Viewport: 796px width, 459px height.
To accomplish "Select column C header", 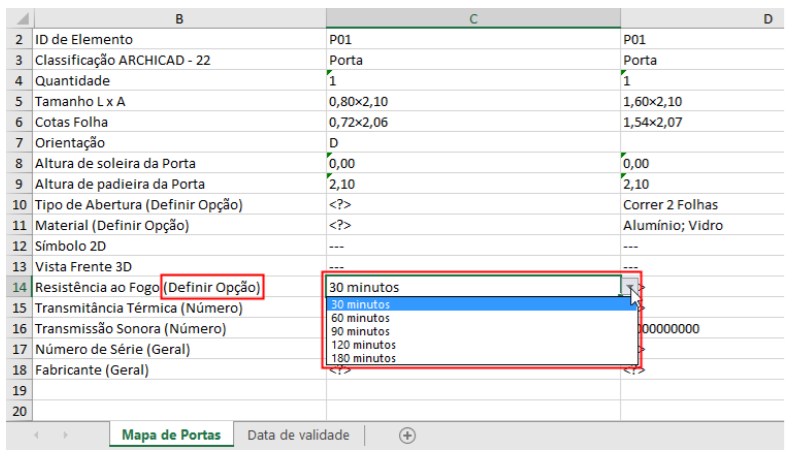I will (x=472, y=19).
